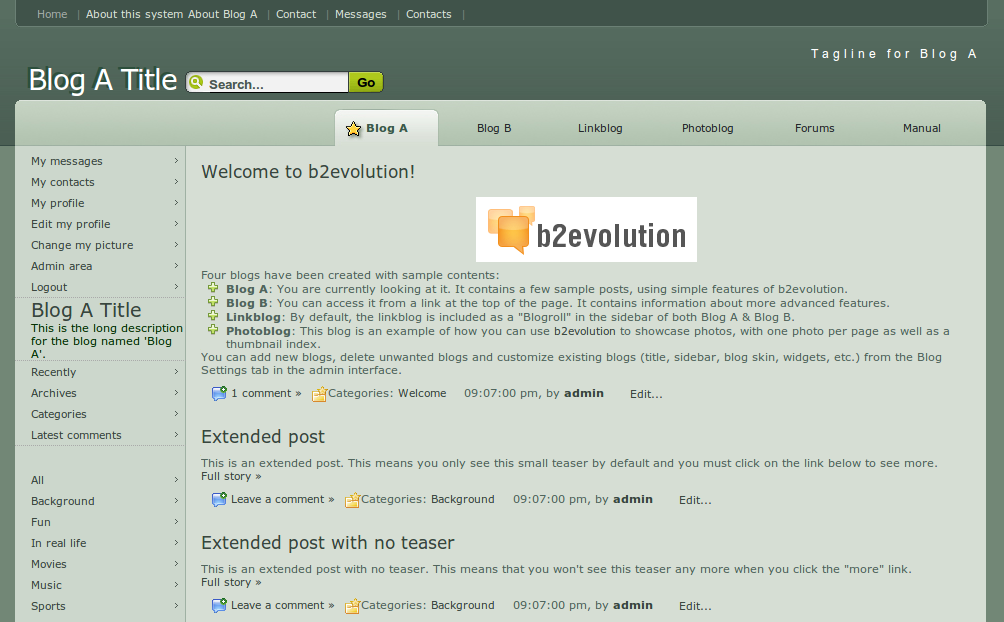Open Messages in top menu

(x=360, y=14)
